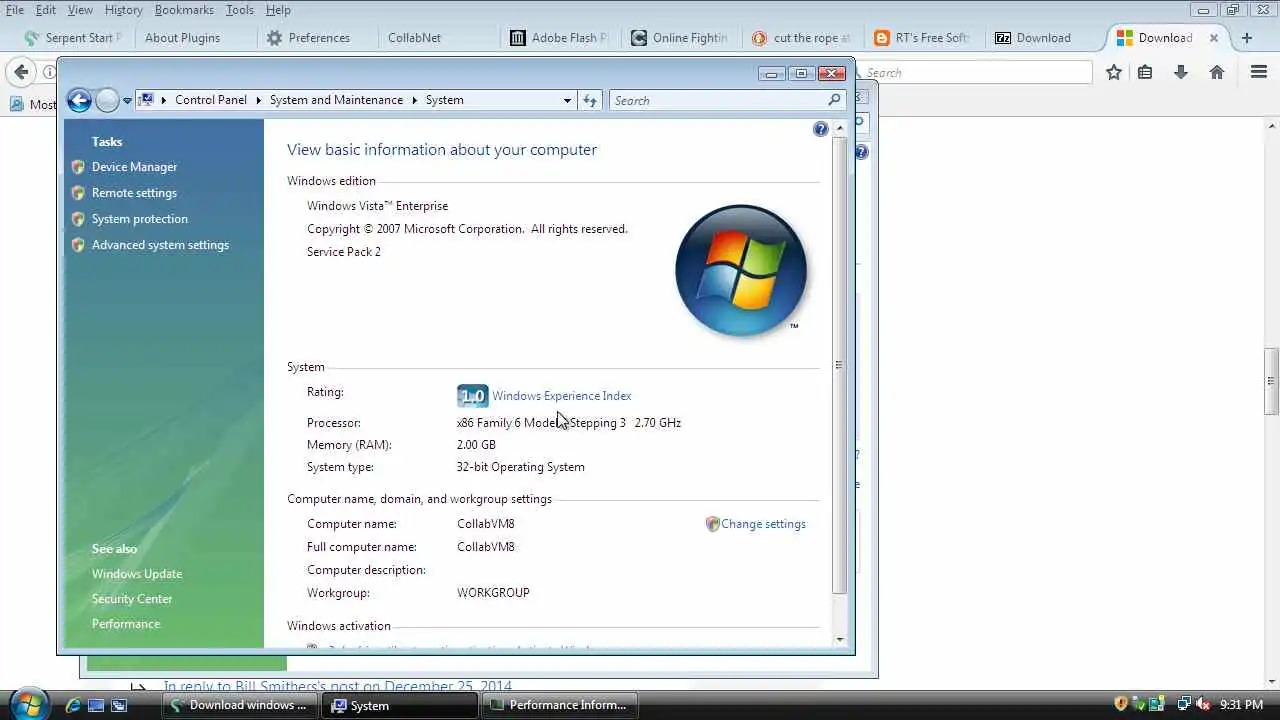Viewport: 1280px width, 720px height.
Task: Expand the arrow after Control Panel breadcrumb
Action: [x=258, y=100]
